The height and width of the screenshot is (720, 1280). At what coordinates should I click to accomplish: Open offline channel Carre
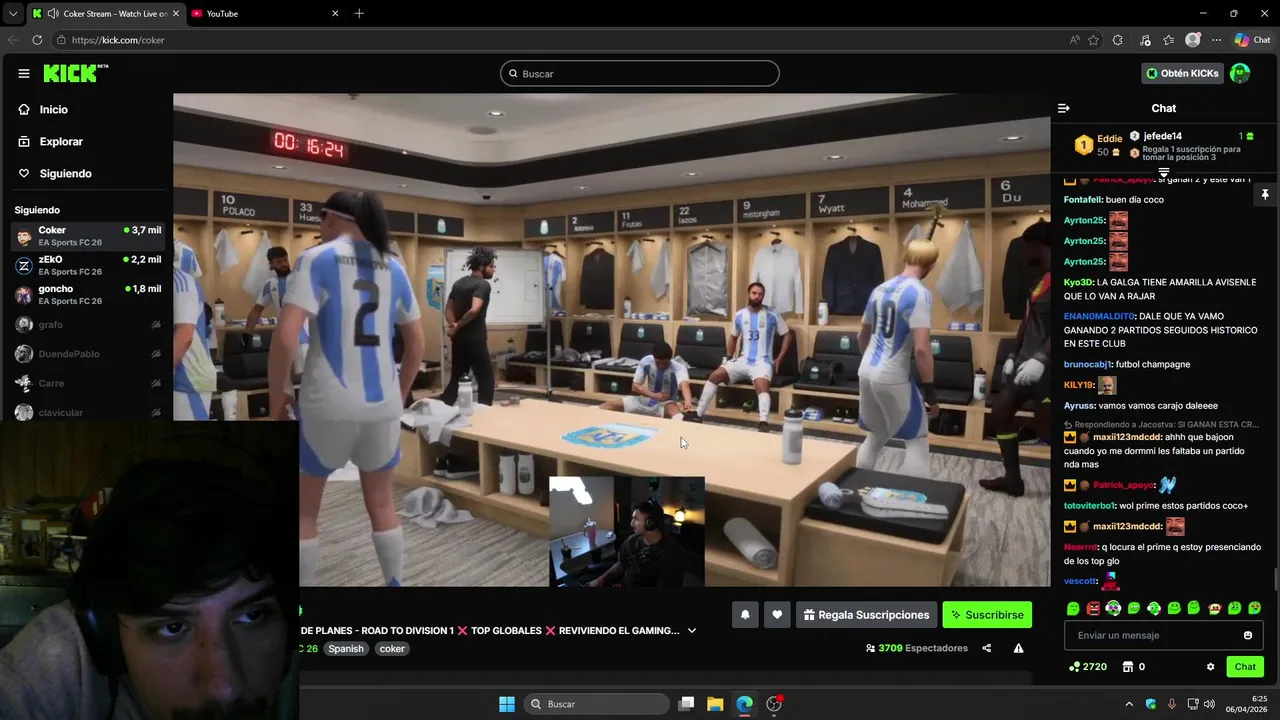click(88, 382)
